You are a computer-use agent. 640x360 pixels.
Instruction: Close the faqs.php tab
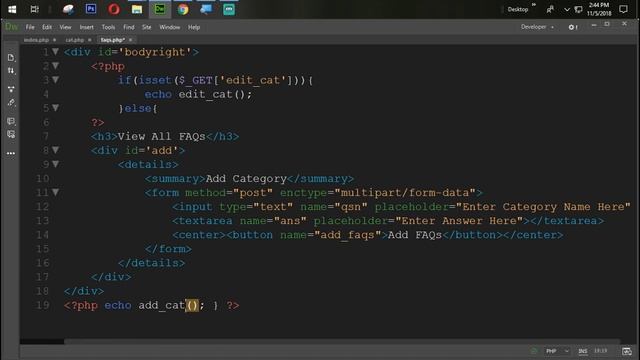tap(131, 40)
